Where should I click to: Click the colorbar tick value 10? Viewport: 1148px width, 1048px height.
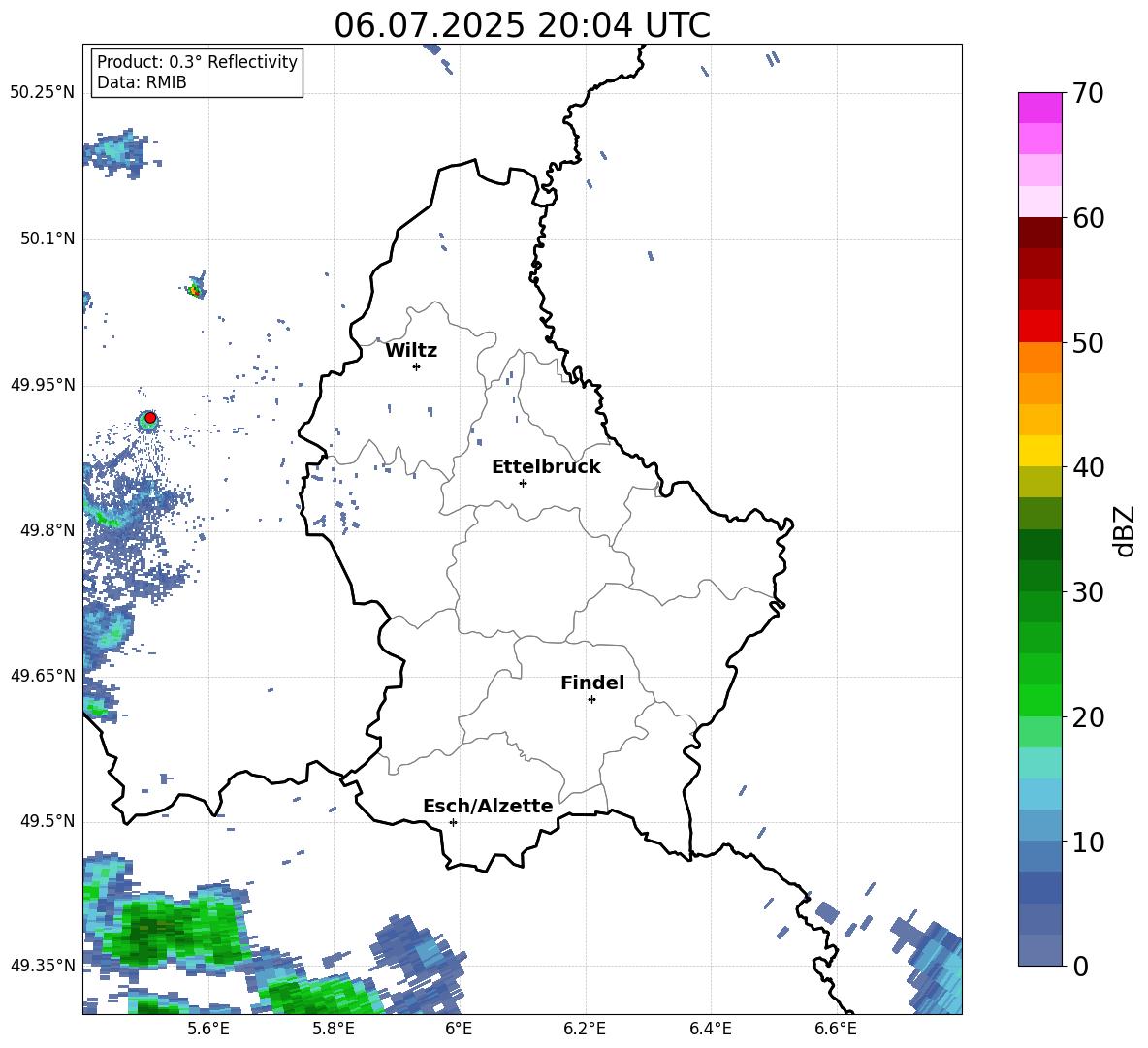1087,842
